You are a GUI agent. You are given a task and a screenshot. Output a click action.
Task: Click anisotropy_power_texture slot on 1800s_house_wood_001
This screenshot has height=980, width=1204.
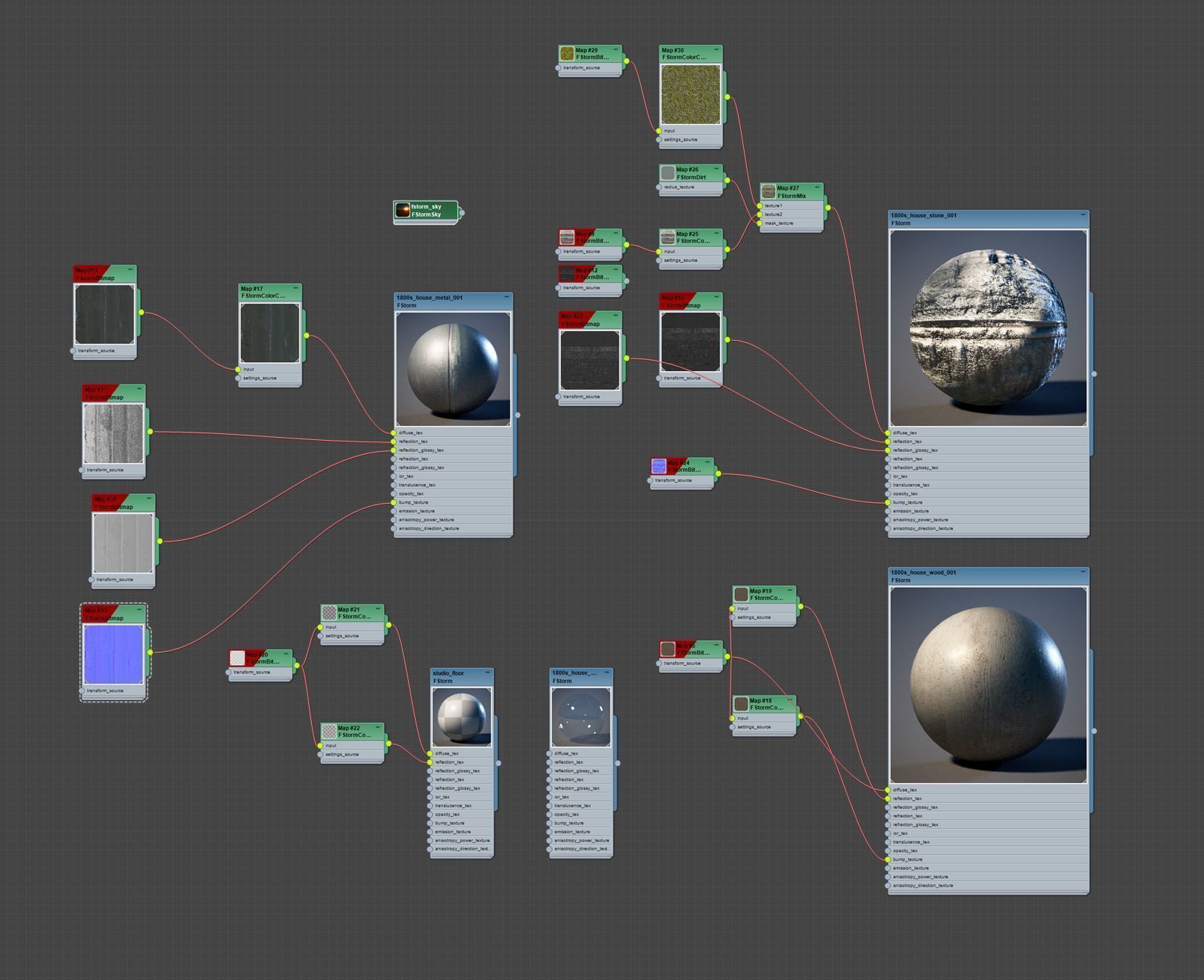(x=988, y=876)
